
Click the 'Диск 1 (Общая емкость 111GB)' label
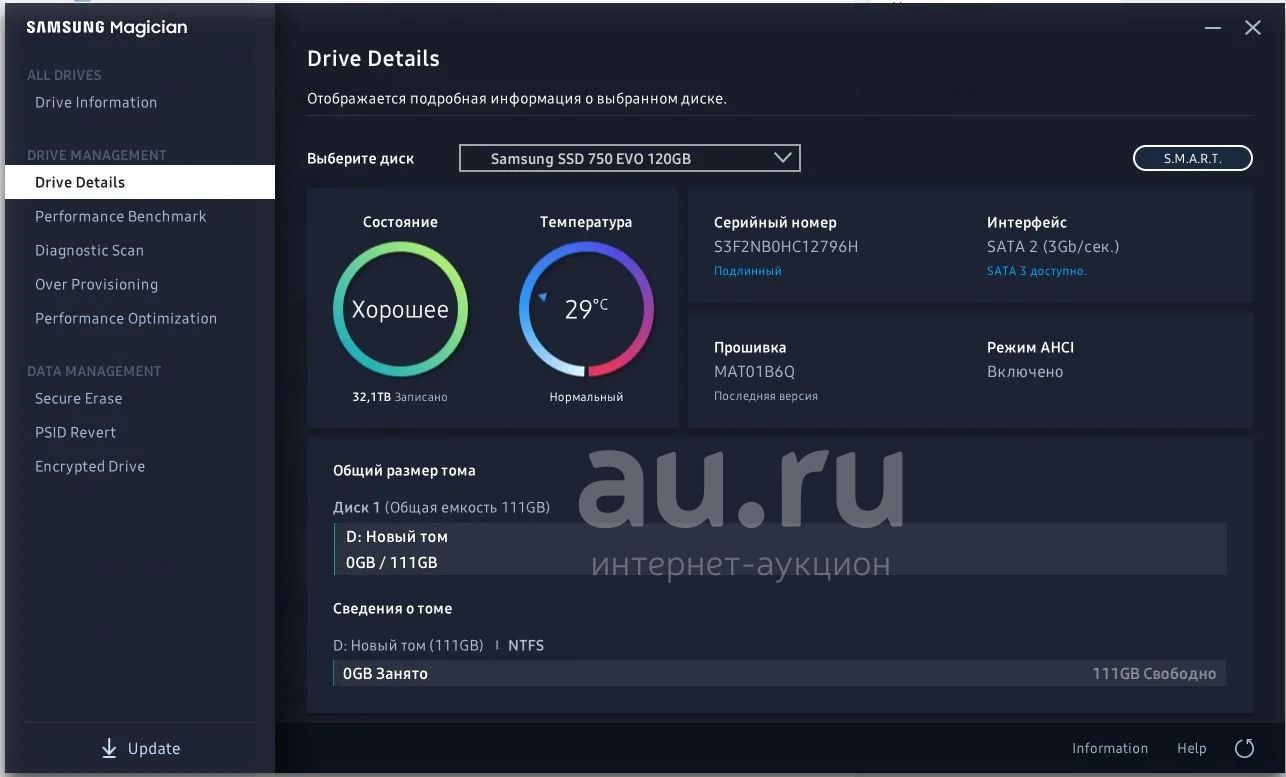[x=441, y=507]
